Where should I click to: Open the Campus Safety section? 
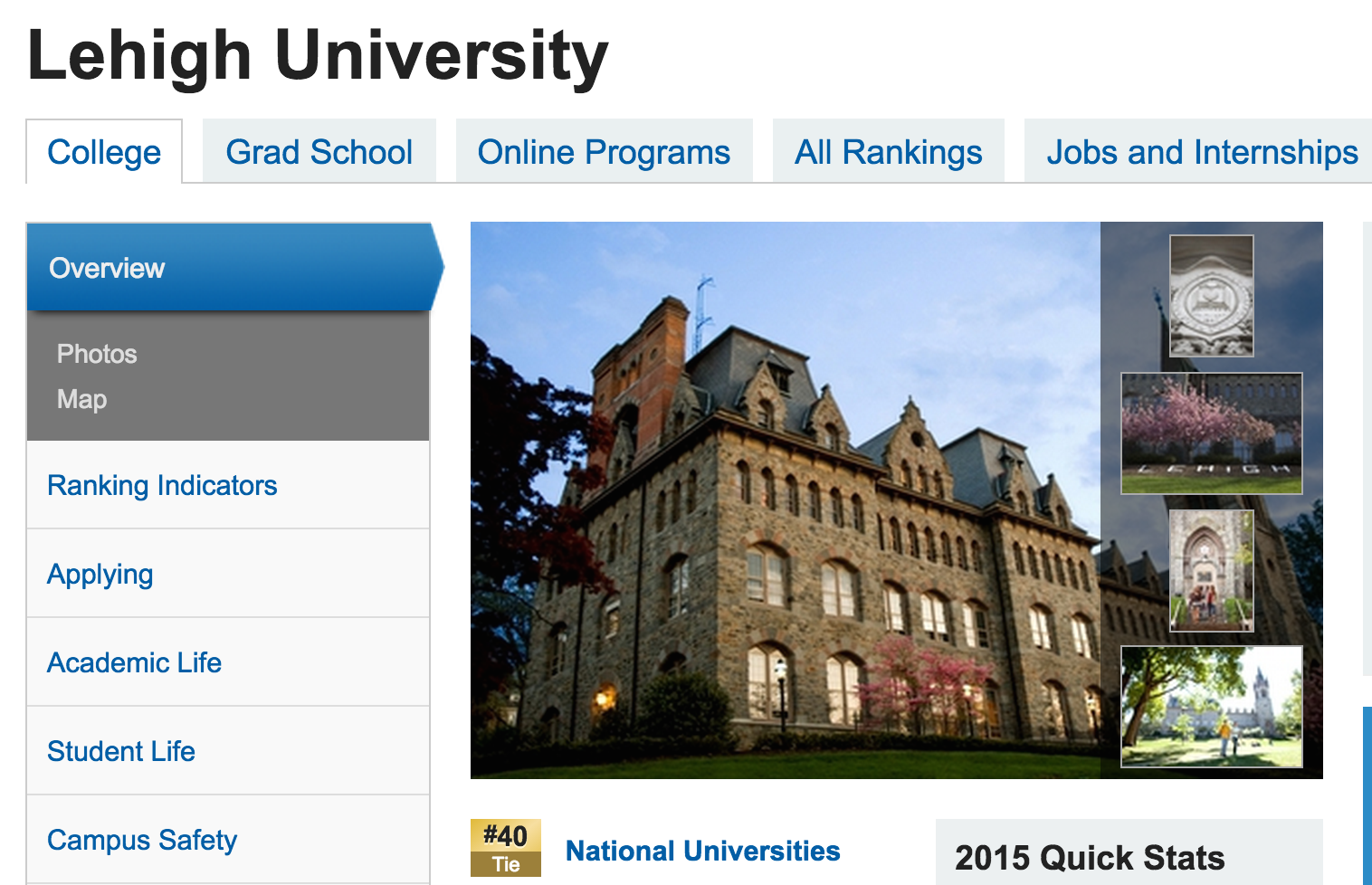pos(228,840)
